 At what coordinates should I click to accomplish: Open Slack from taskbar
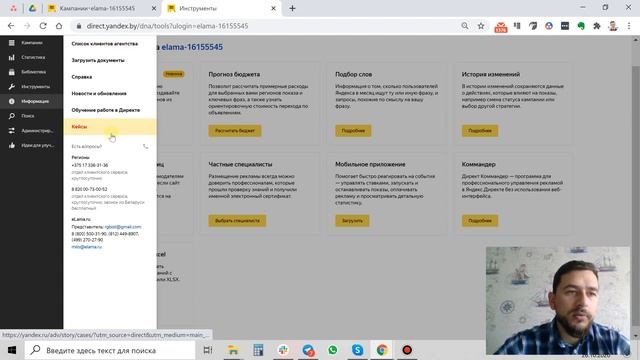[283, 350]
